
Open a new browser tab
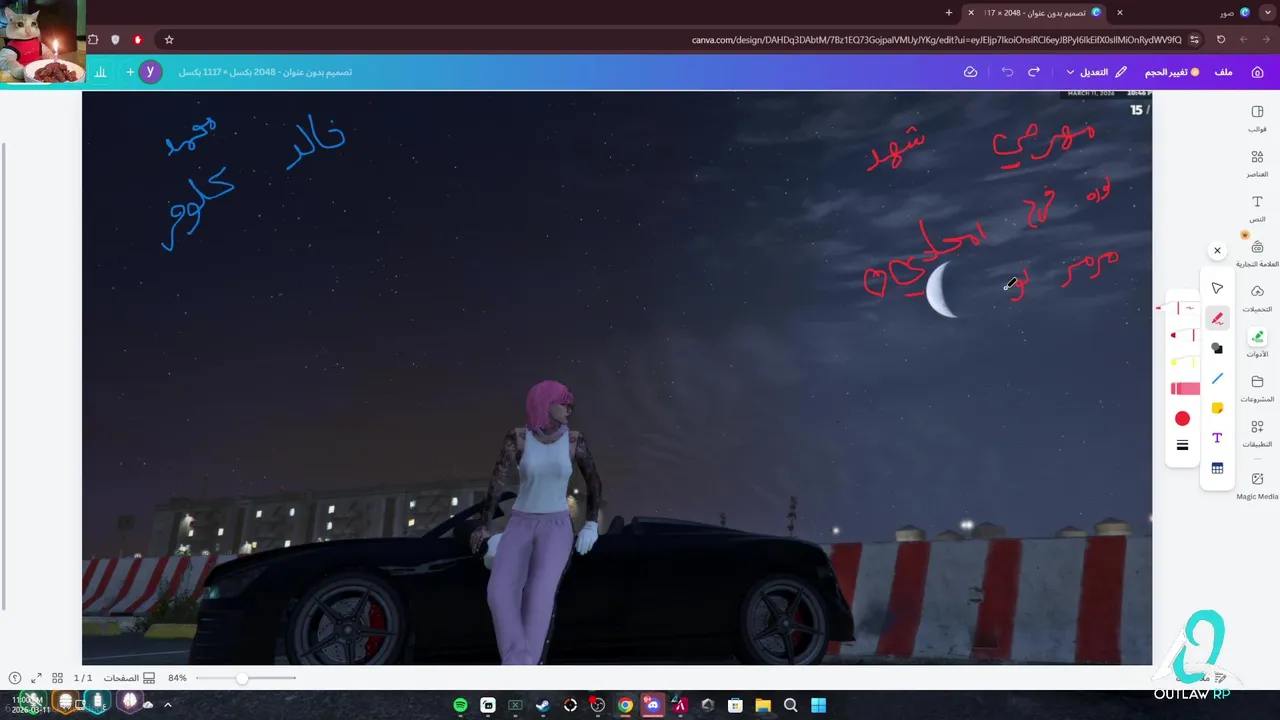click(x=949, y=12)
